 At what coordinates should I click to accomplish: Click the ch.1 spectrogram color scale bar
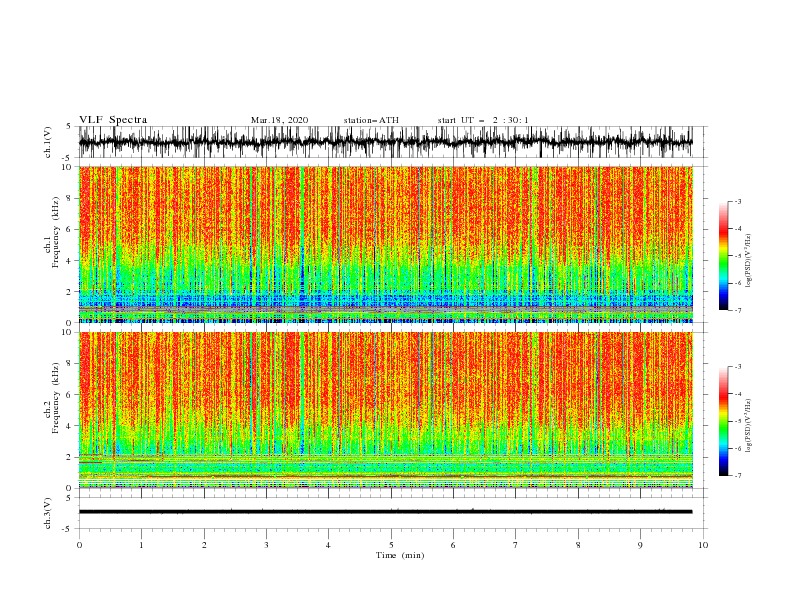point(724,256)
